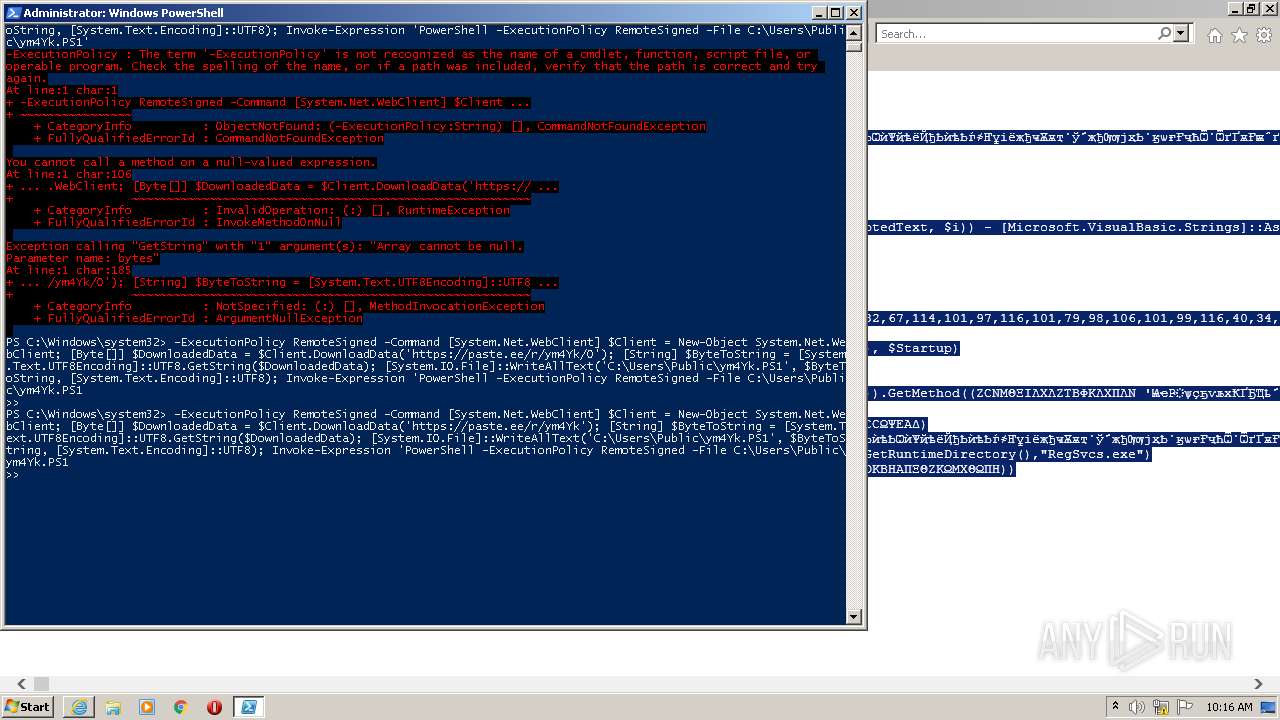
Task: Click the 'ArgumentNullException' error ID text
Action: (289, 318)
